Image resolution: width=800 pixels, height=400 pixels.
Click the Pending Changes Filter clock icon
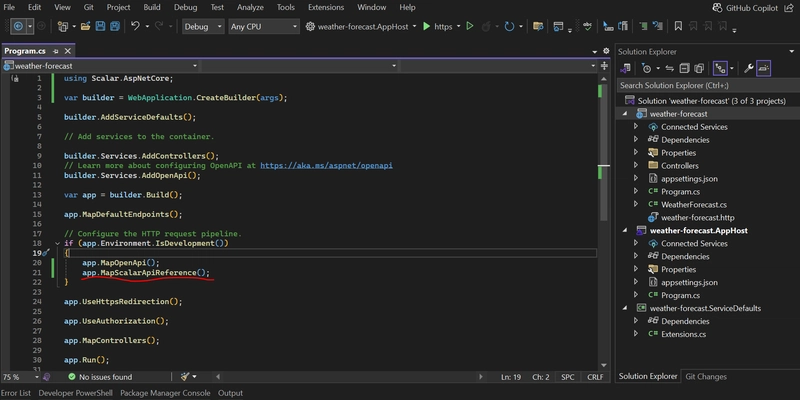click(x=647, y=68)
